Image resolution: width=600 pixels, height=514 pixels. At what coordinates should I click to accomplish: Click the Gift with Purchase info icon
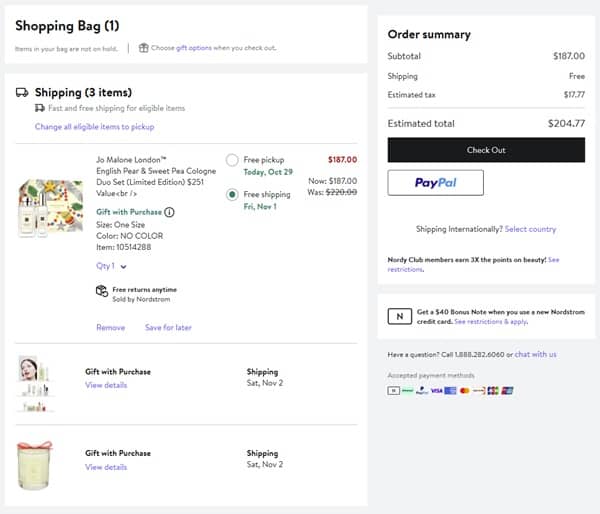coord(169,212)
